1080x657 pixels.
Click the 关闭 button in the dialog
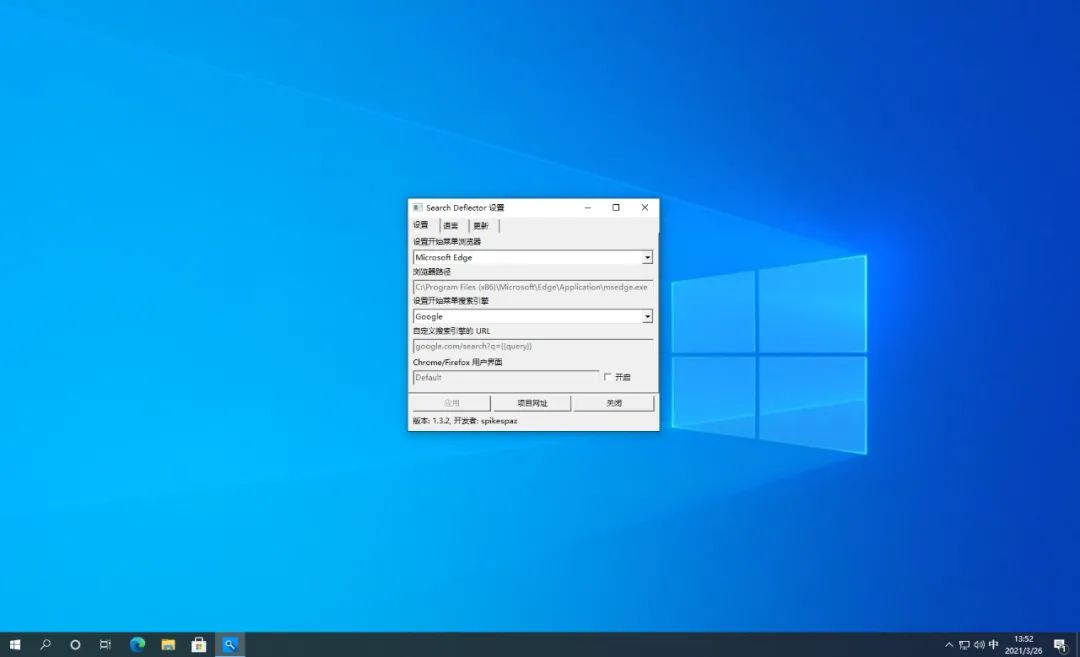tap(614, 403)
